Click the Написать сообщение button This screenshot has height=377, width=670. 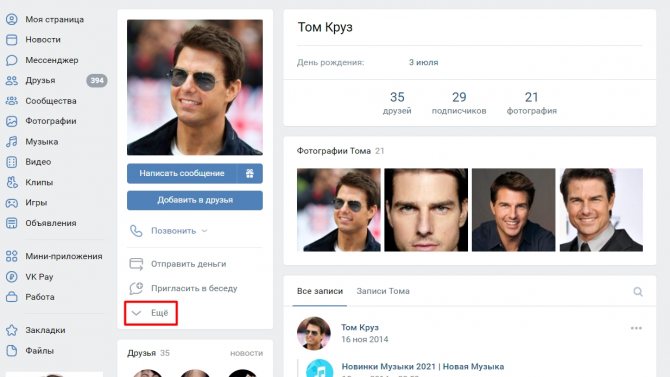(x=182, y=173)
